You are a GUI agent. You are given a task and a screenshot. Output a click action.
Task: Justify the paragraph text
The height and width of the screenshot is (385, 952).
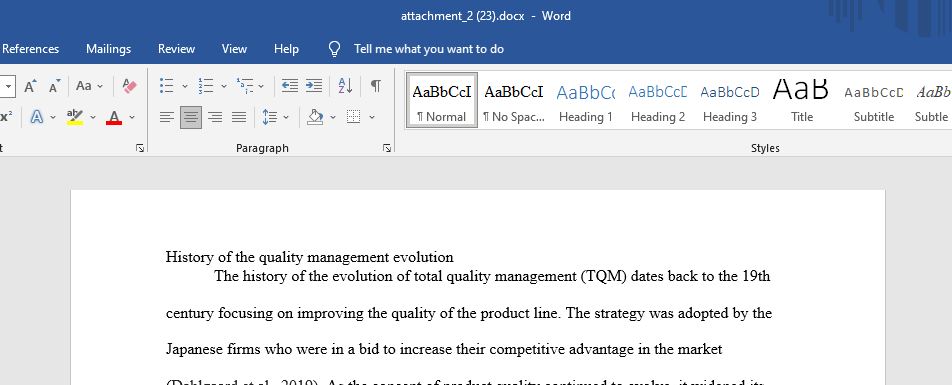point(239,117)
